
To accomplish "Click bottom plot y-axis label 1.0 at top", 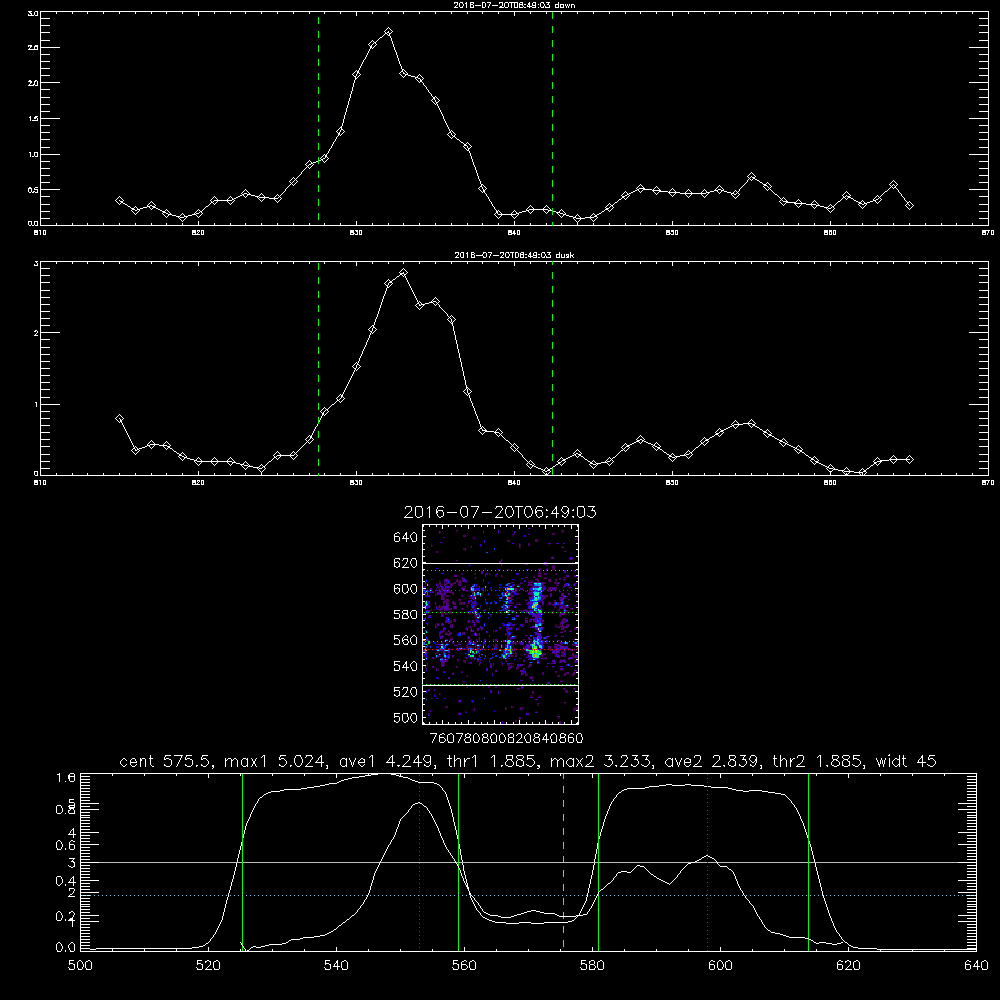I will pos(66,777).
